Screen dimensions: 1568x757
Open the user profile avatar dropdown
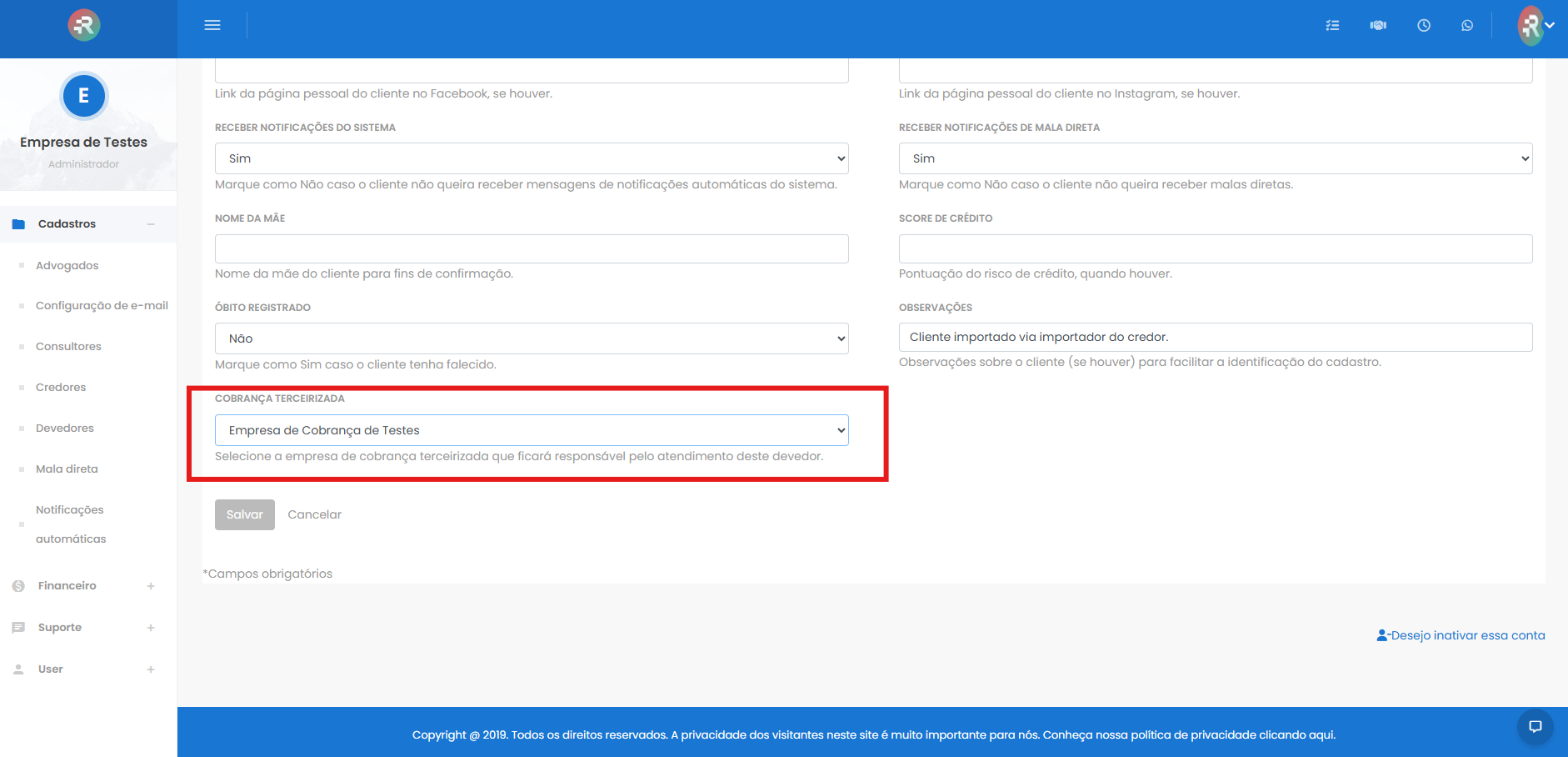1535,25
